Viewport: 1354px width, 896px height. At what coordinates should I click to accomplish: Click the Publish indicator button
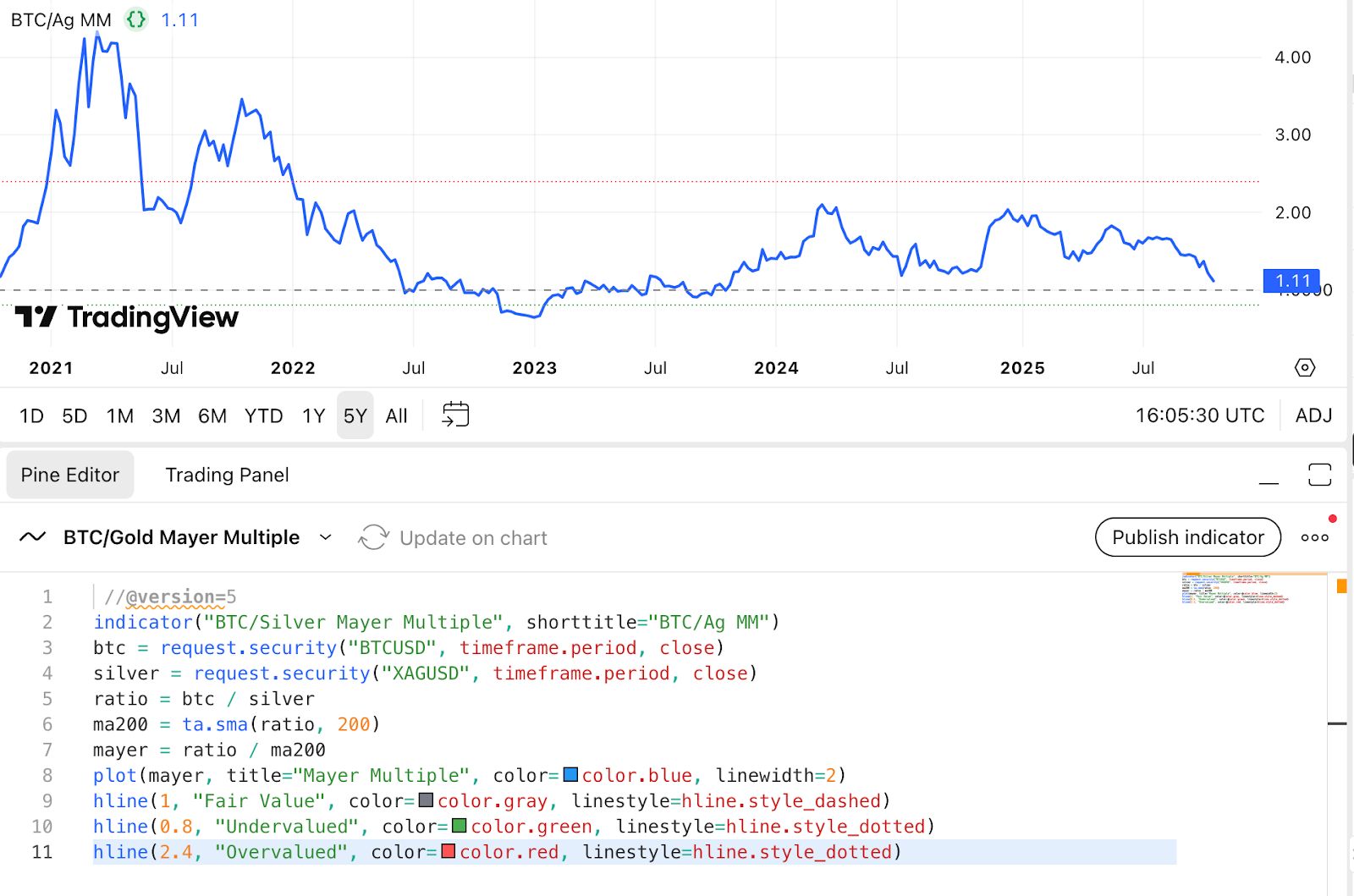(1187, 536)
